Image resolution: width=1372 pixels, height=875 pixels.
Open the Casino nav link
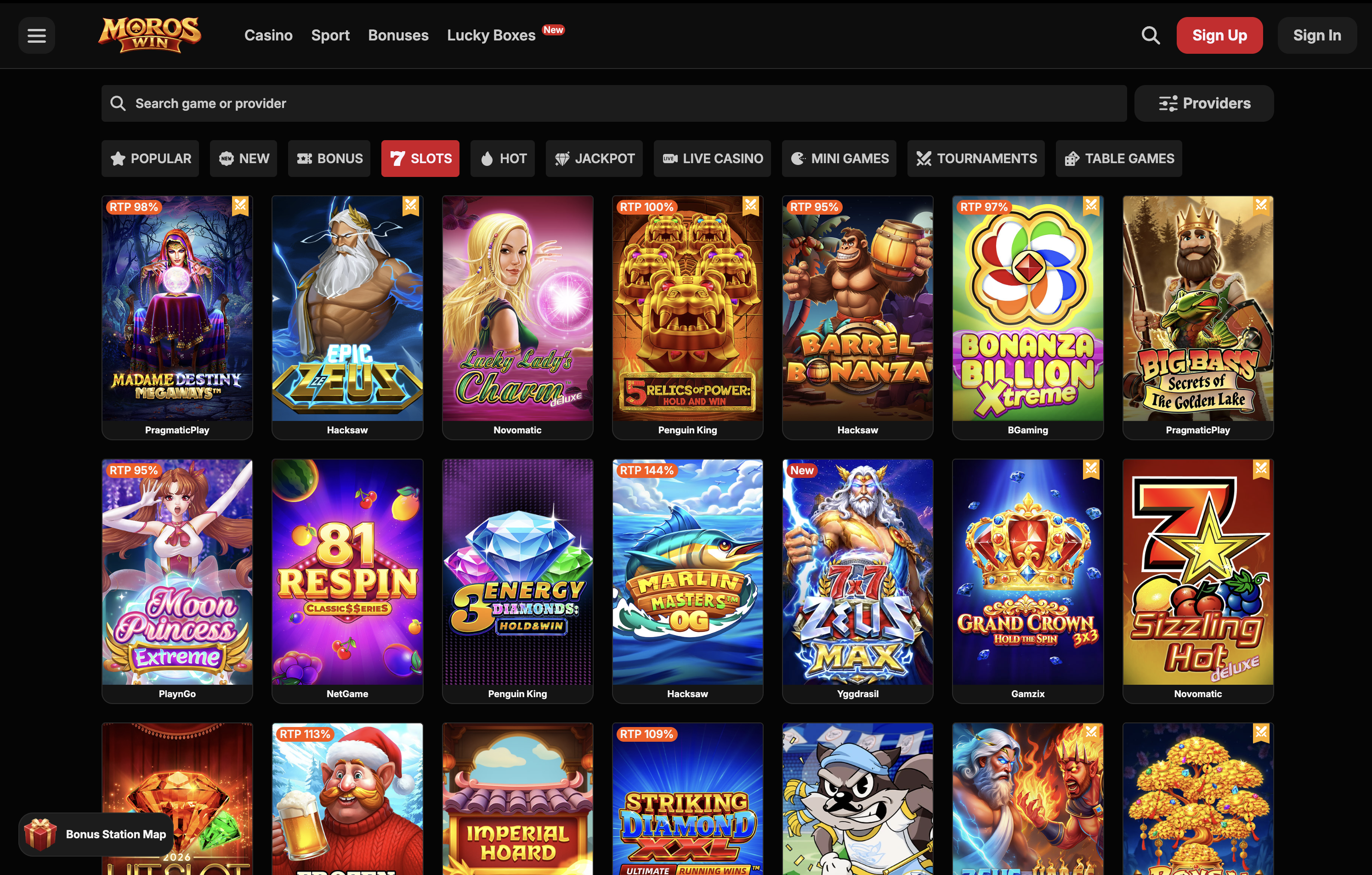268,35
